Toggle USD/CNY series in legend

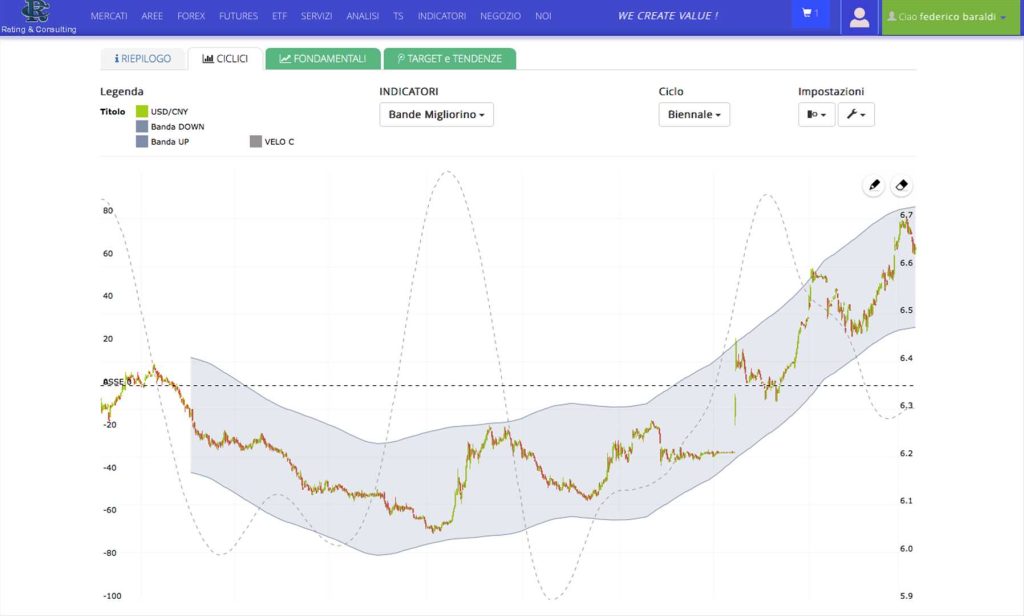[162, 112]
